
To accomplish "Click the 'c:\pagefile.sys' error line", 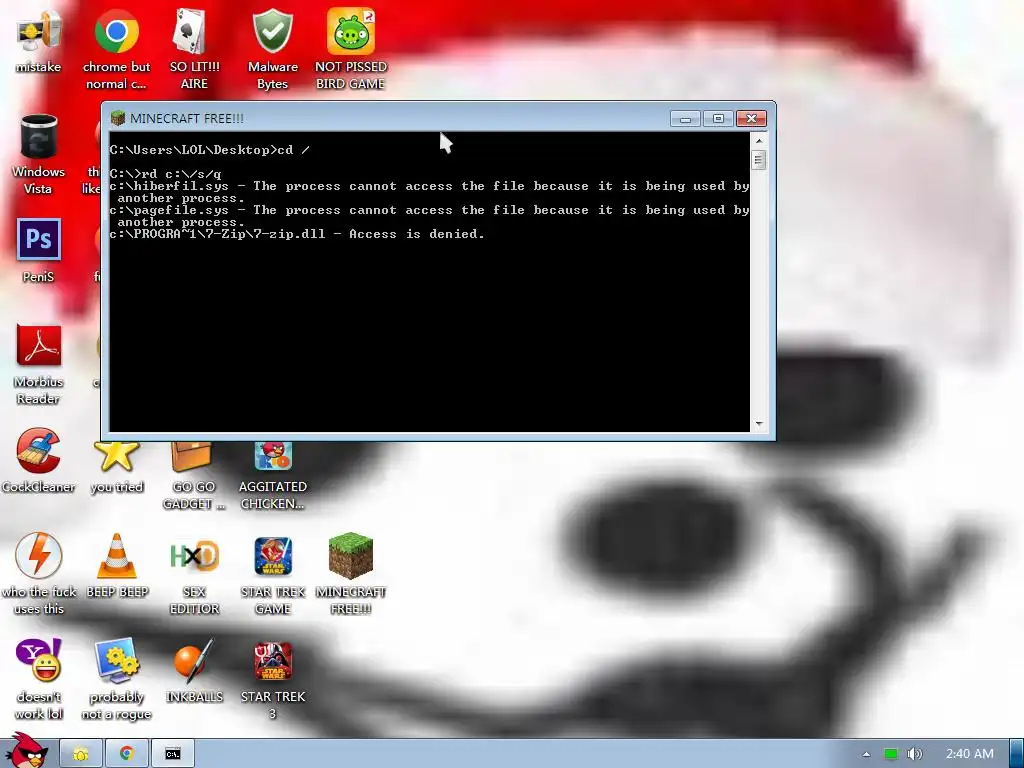I will 429,216.
